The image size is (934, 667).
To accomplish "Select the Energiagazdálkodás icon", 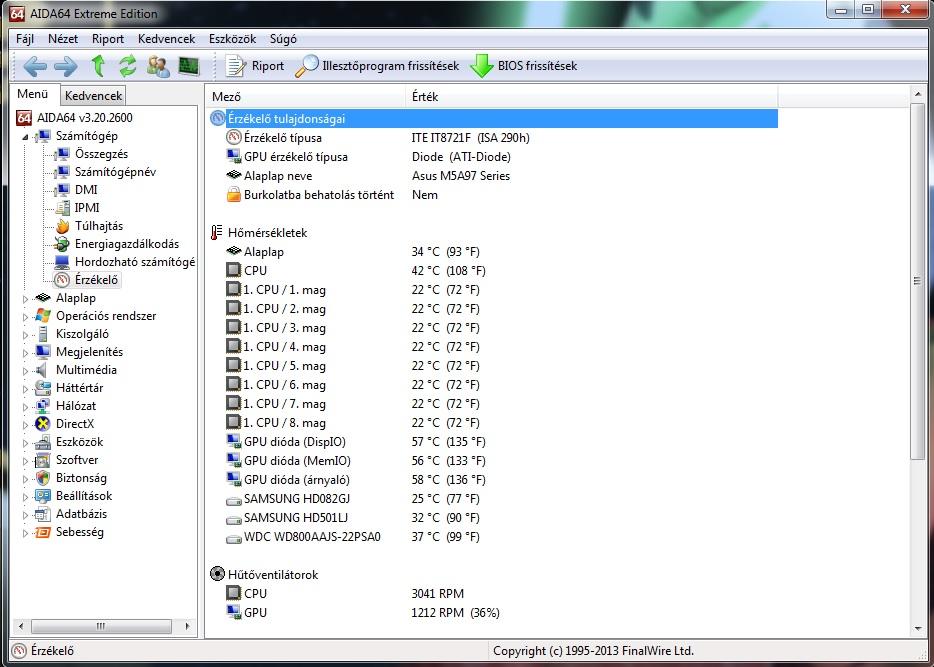I will (x=62, y=244).
